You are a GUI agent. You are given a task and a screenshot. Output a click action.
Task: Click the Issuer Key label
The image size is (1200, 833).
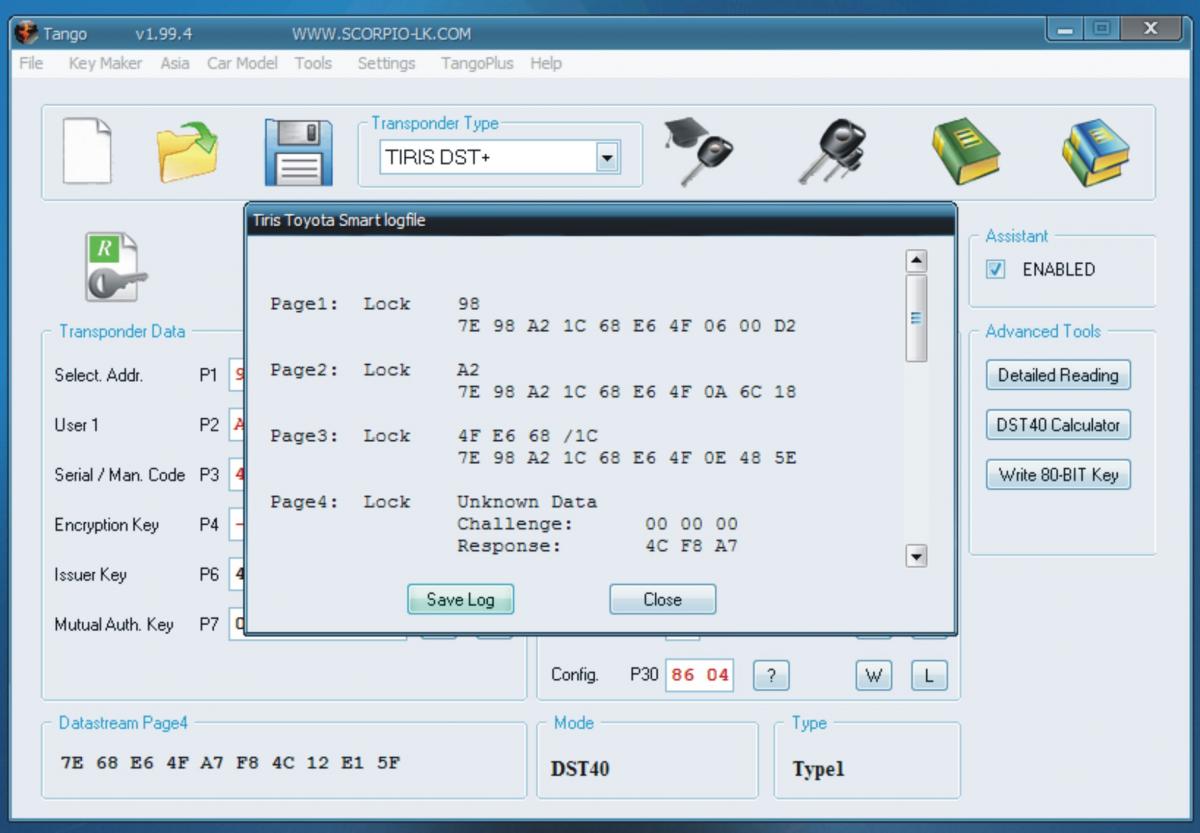[x=91, y=575]
